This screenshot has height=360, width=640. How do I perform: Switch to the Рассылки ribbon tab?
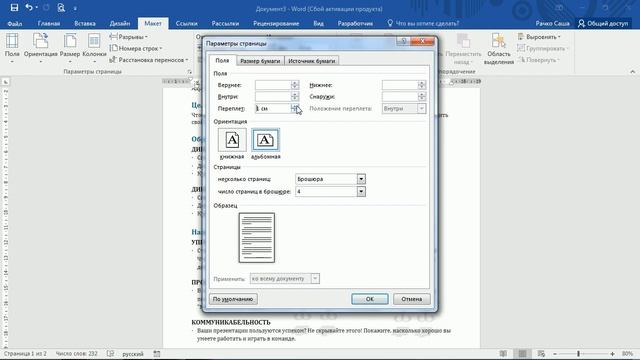pos(225,23)
